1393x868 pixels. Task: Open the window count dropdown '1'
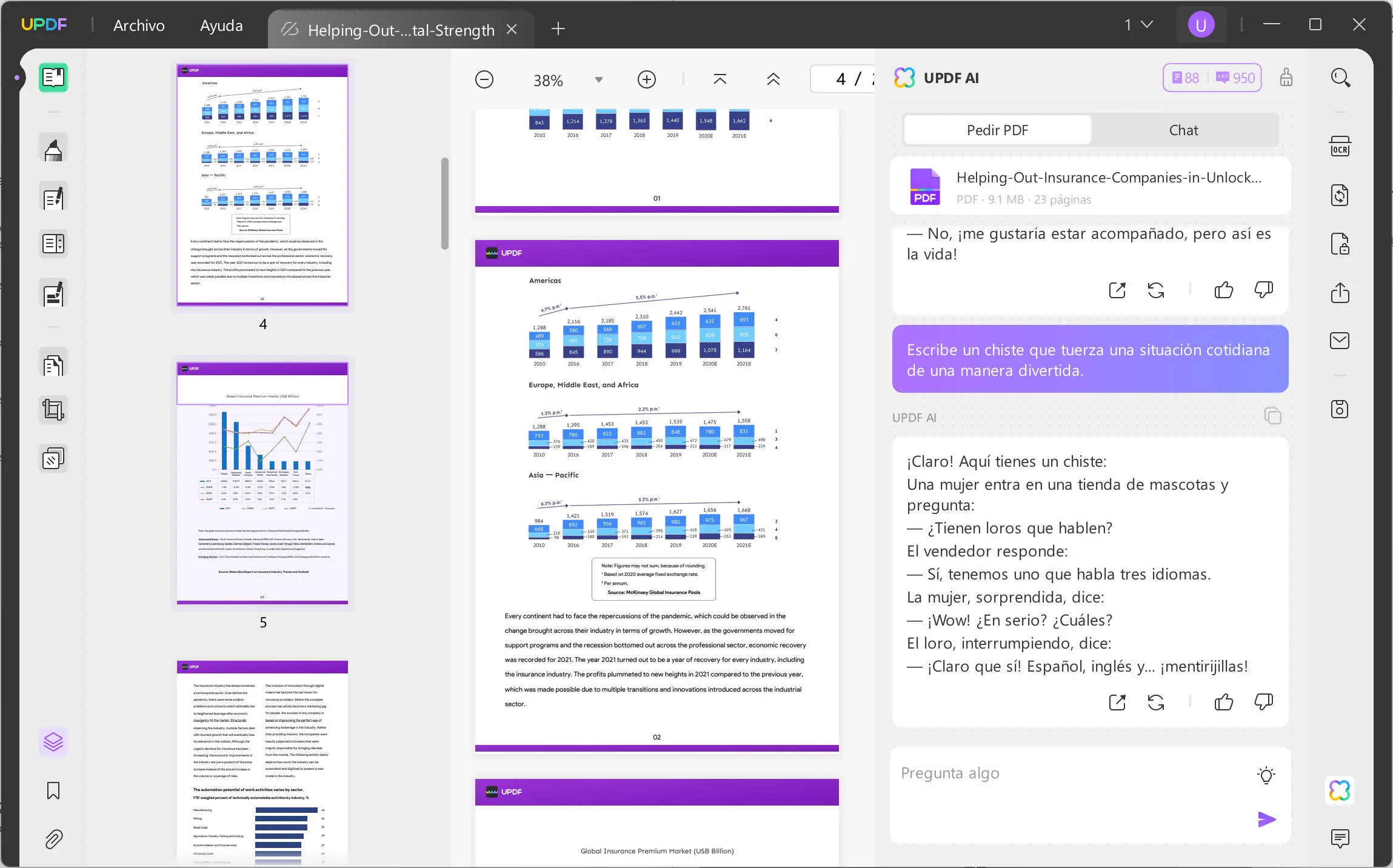pyautogui.click(x=1138, y=25)
